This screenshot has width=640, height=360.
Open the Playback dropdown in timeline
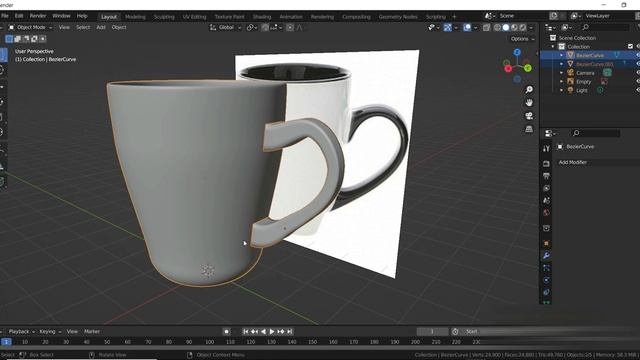[22, 331]
